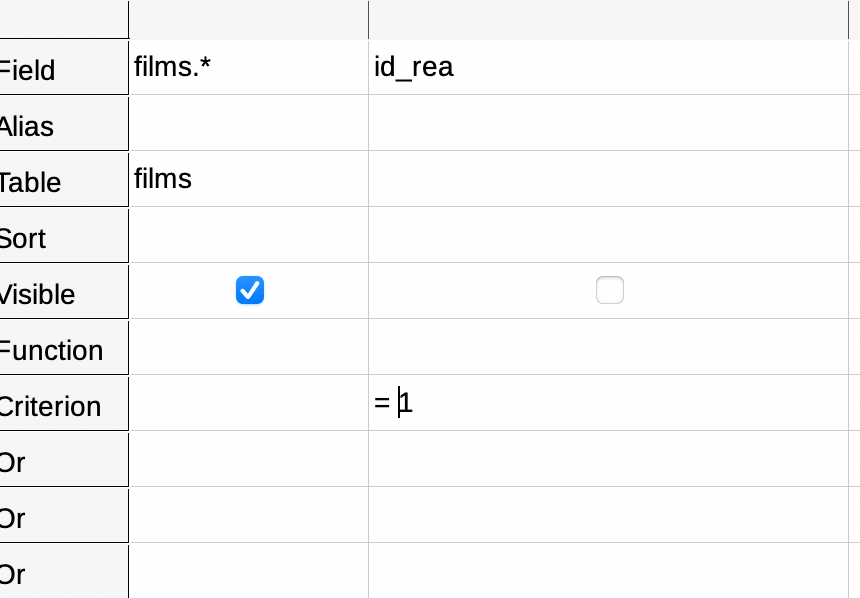The image size is (860, 598).
Task: Select the films Table cell
Action: pos(249,179)
